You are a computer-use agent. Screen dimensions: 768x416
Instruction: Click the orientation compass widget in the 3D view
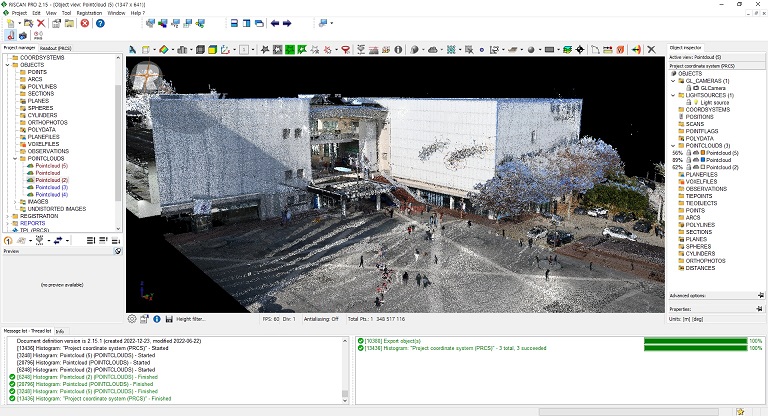pyautogui.click(x=146, y=76)
